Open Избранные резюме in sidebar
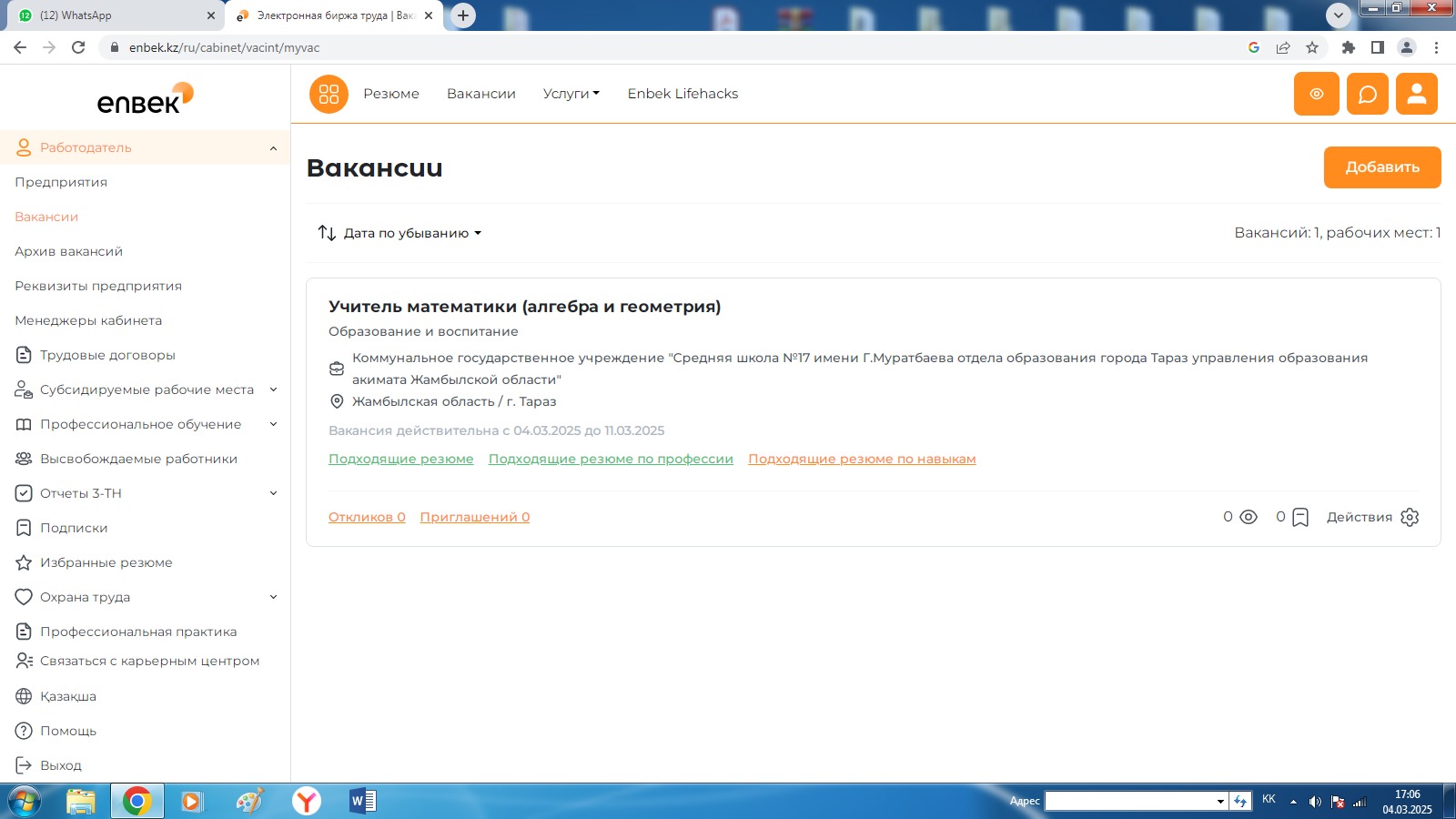The height and width of the screenshot is (819, 1456). click(106, 562)
